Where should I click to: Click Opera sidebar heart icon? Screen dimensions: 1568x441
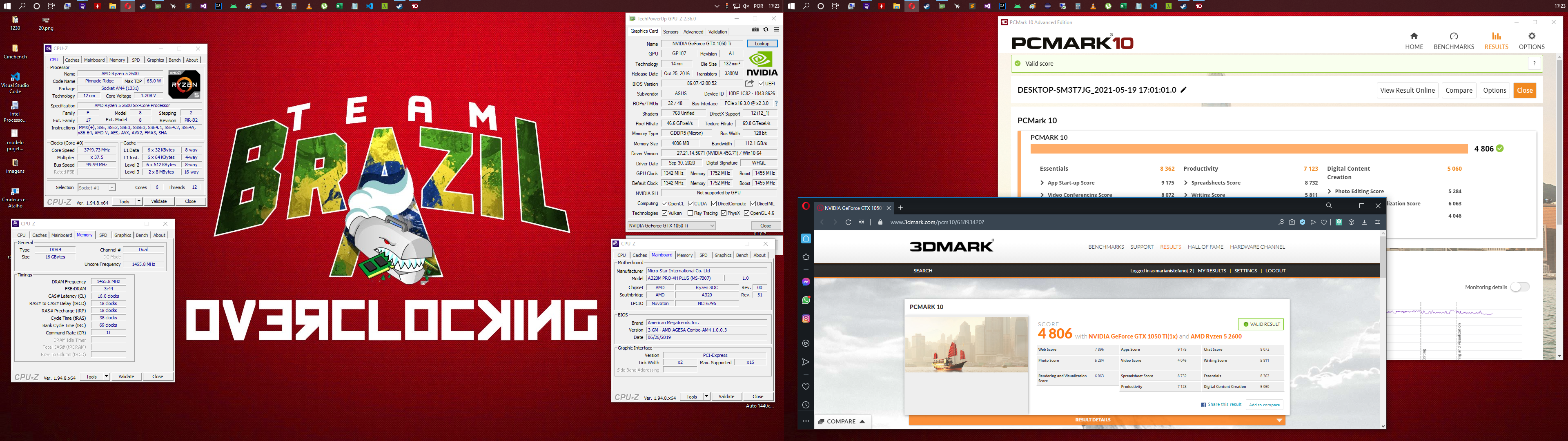click(x=806, y=387)
